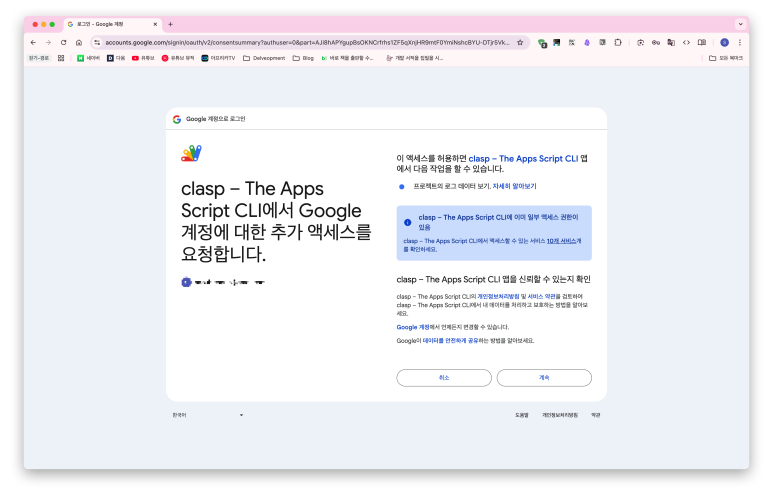Image resolution: width=773 pixels, height=501 pixels.
Task: Click the profile avatar in the toolbar
Action: pos(724,42)
